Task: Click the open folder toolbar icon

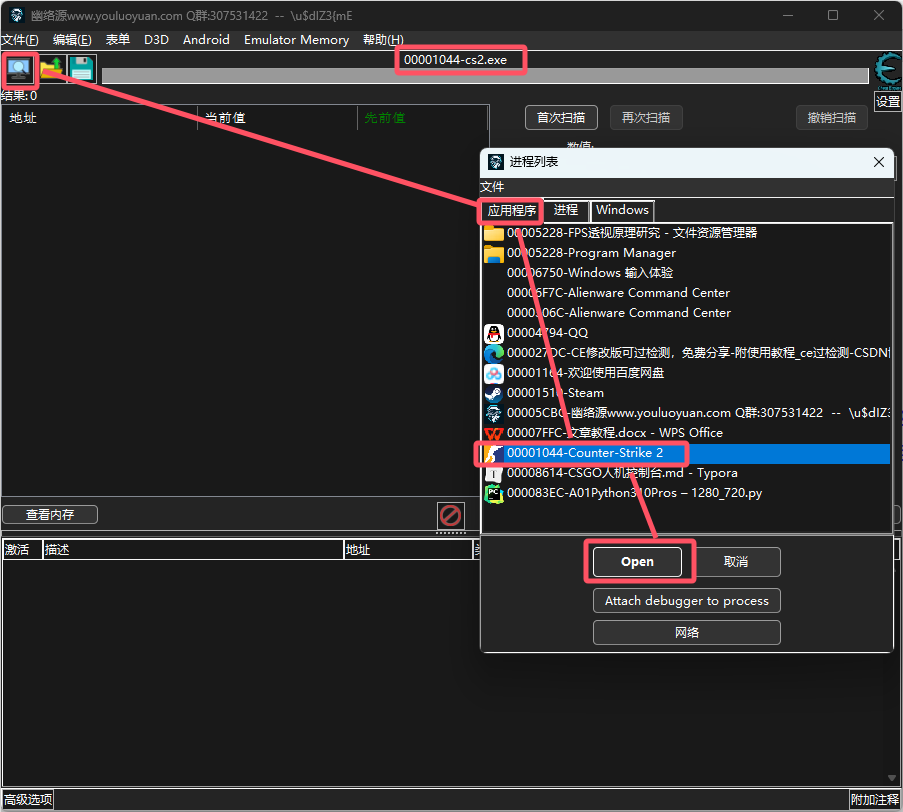Action: coord(51,69)
